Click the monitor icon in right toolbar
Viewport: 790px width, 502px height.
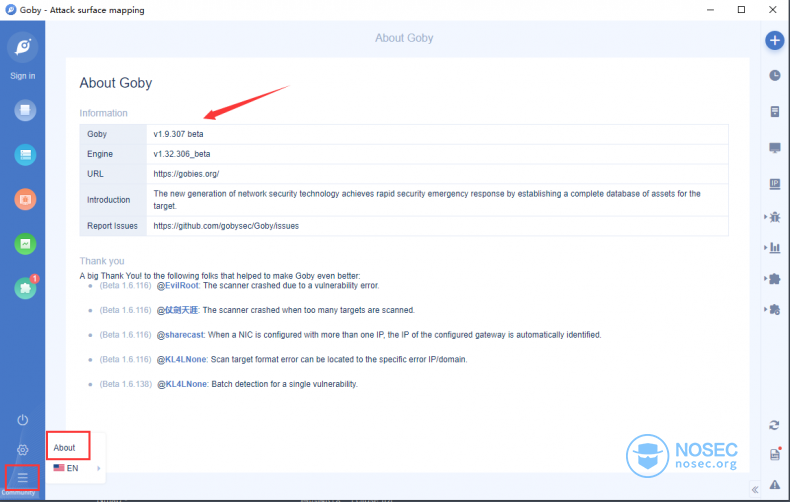click(x=775, y=148)
